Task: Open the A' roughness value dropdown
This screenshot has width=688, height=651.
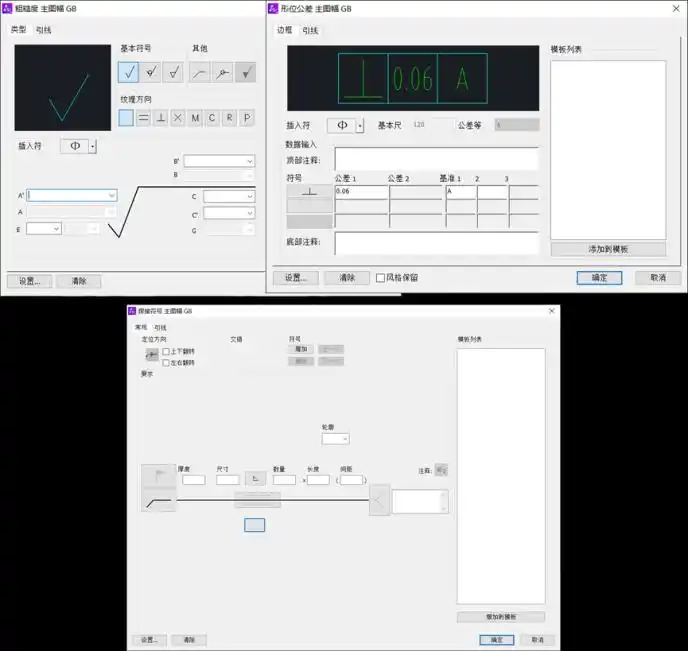Action: 111,196
